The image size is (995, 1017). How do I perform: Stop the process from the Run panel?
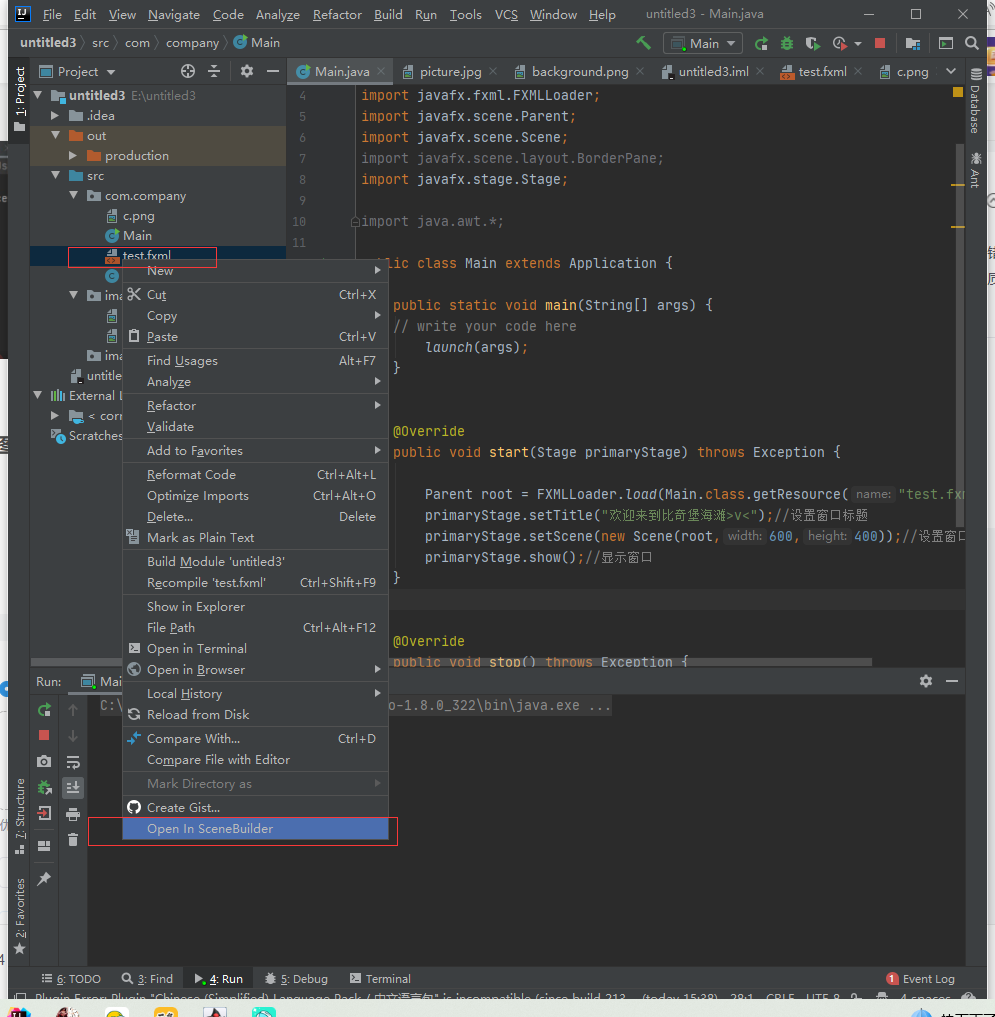tap(44, 734)
